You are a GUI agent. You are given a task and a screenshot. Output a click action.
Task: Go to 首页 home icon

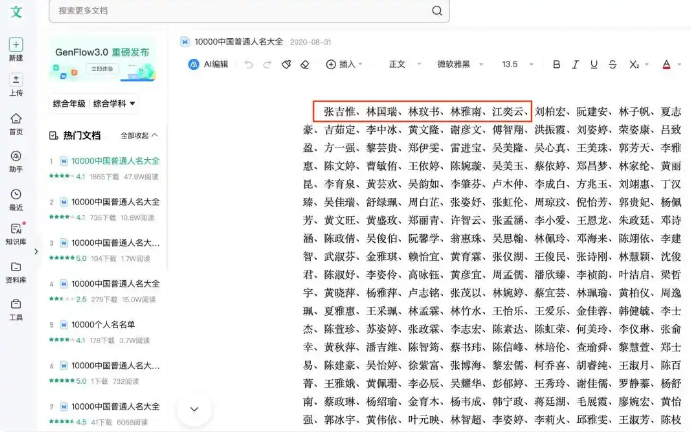point(16,119)
